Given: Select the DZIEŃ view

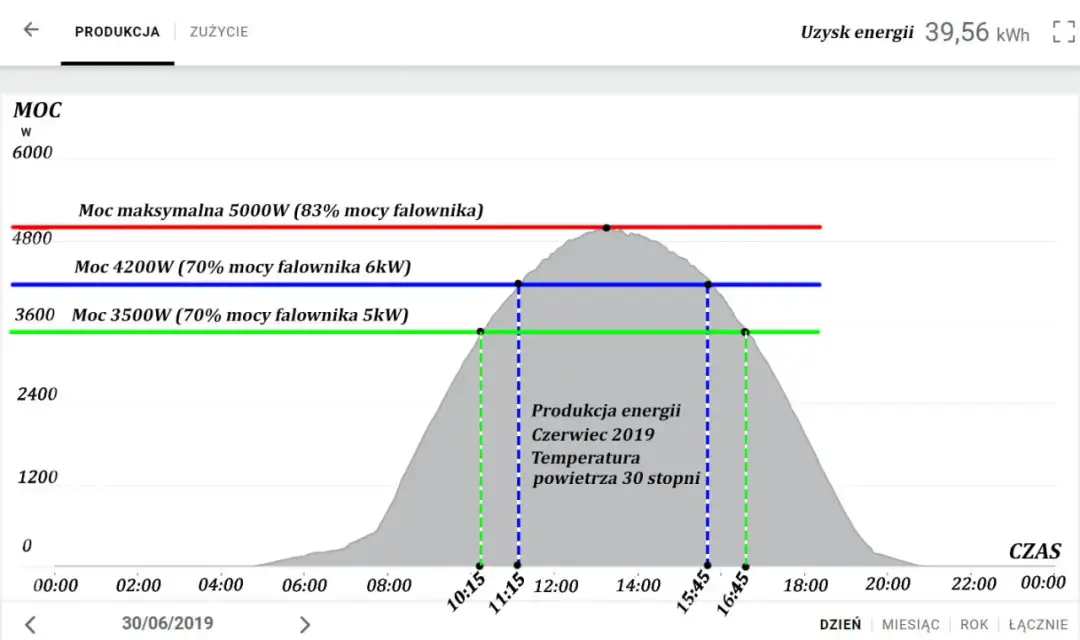Looking at the screenshot, I should pos(840,625).
